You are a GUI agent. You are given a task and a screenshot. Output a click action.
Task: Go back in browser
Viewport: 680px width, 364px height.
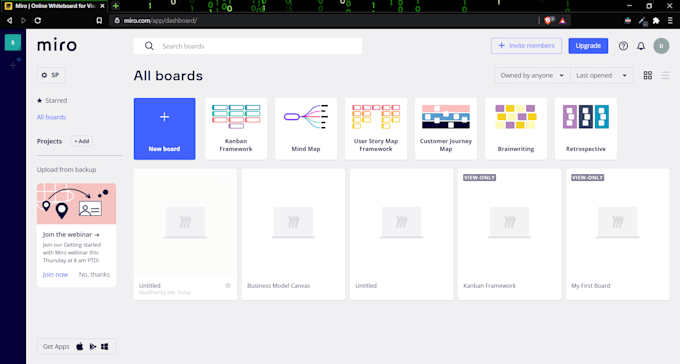10,20
